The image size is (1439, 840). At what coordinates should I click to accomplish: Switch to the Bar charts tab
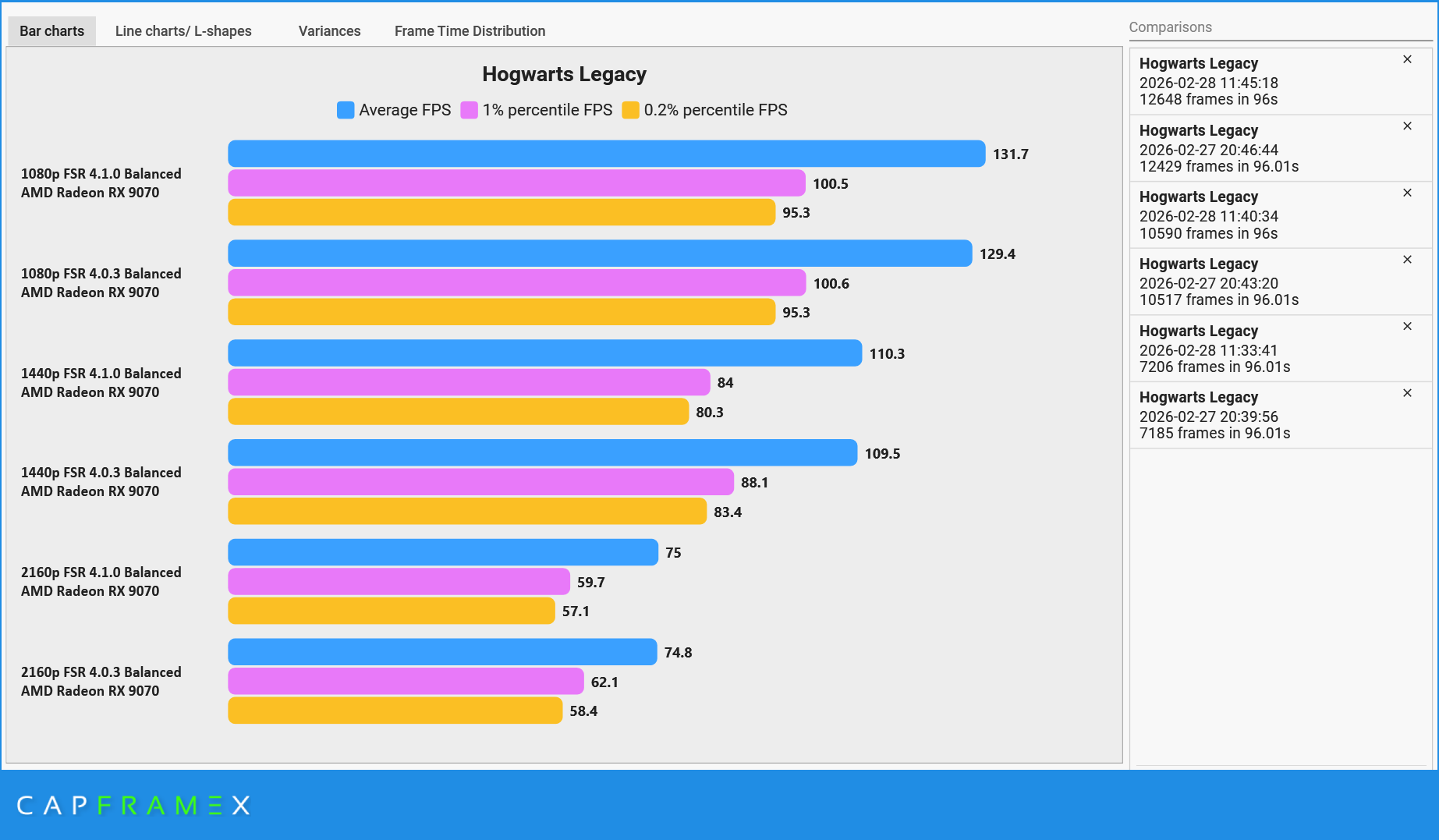51,30
